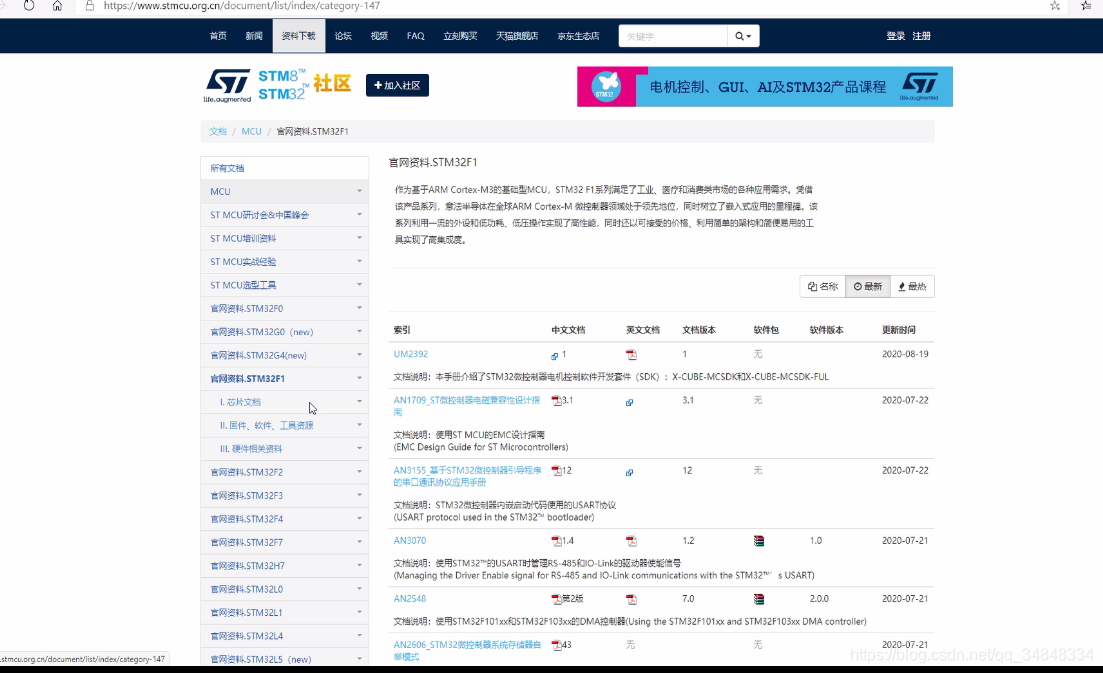Open UM2392 Chinese document external link icon

pos(554,356)
